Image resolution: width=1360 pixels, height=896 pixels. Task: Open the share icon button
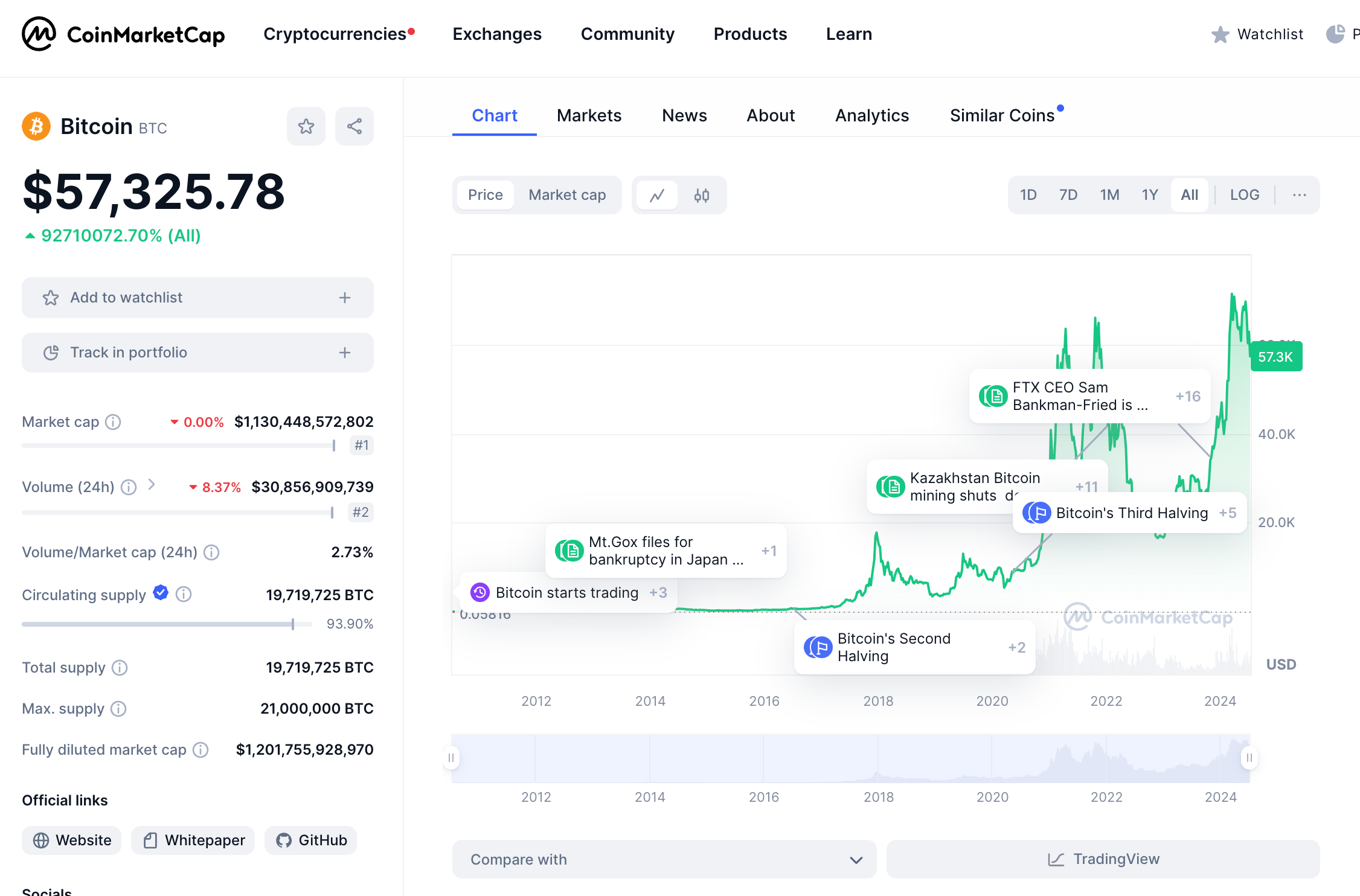(354, 126)
